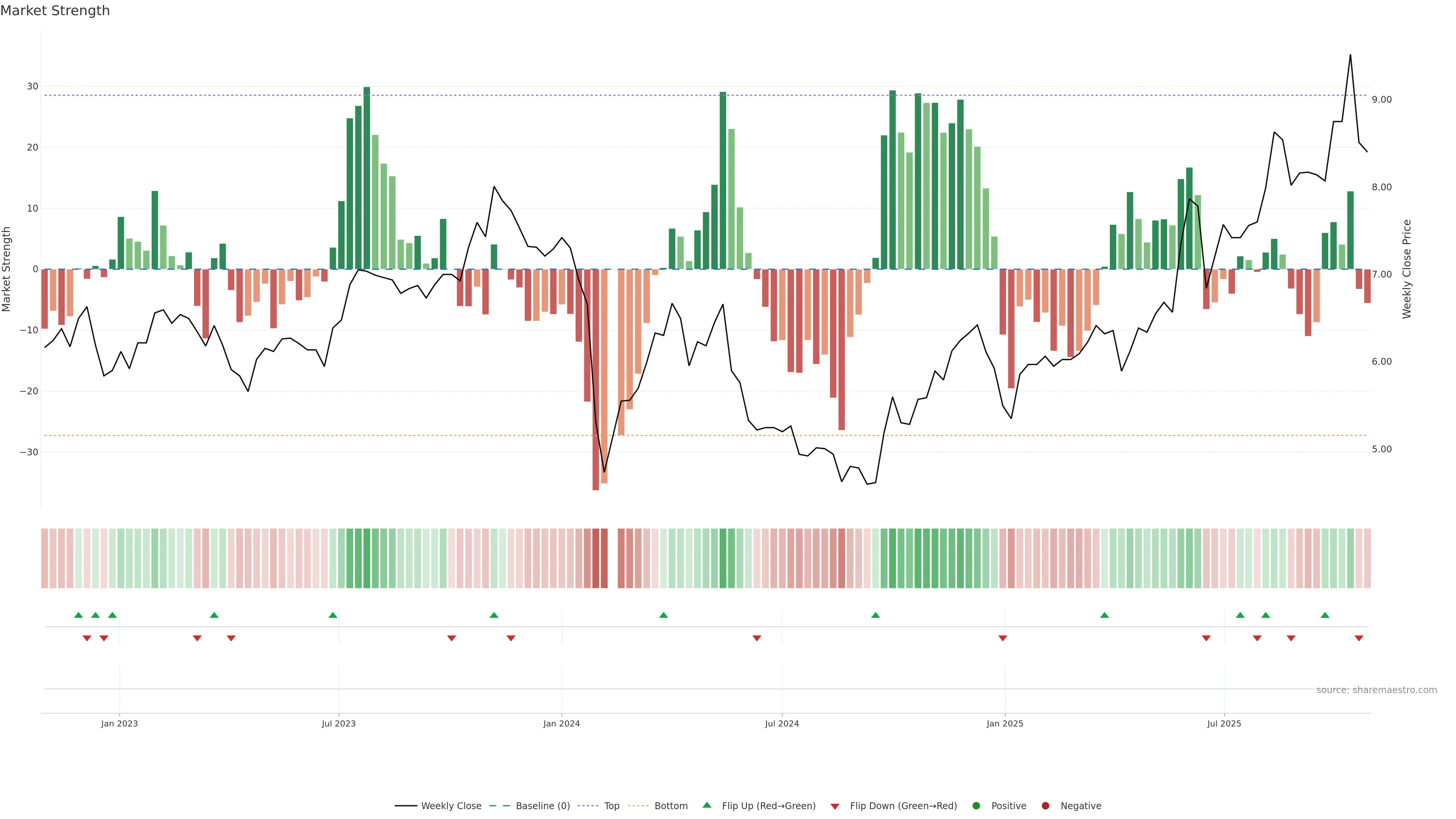Click the Market Strength chart title
The image size is (1456, 819).
(x=55, y=11)
